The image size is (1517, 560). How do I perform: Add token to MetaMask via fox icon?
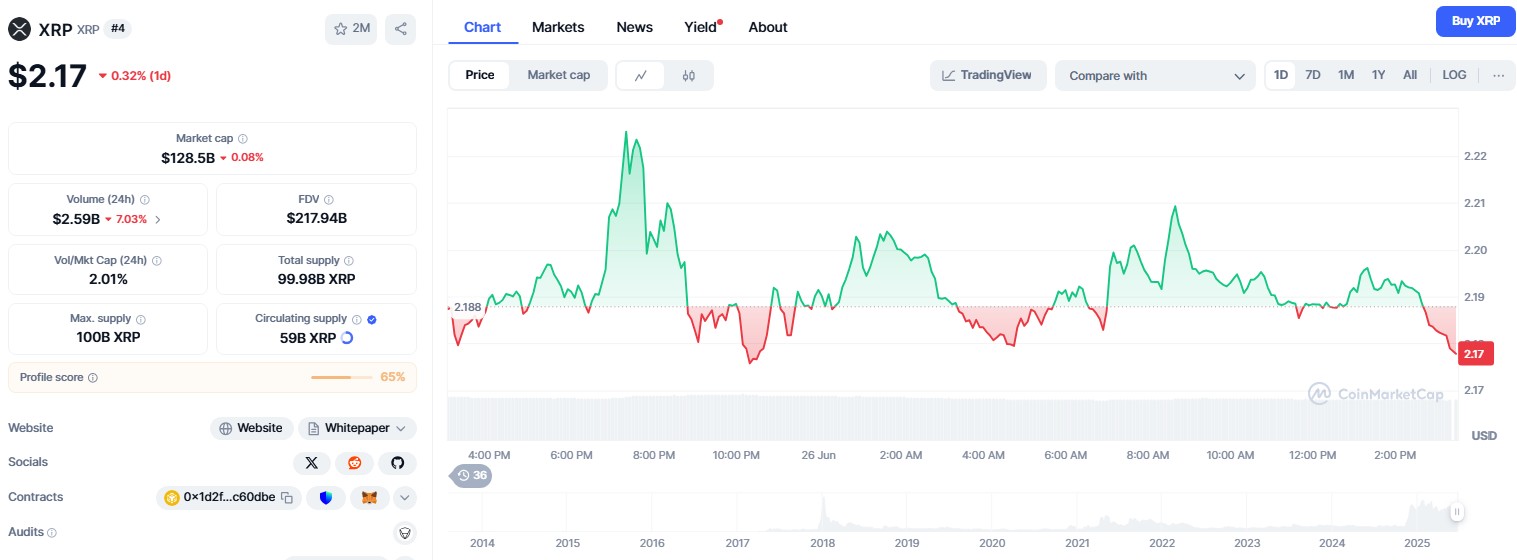(x=370, y=497)
